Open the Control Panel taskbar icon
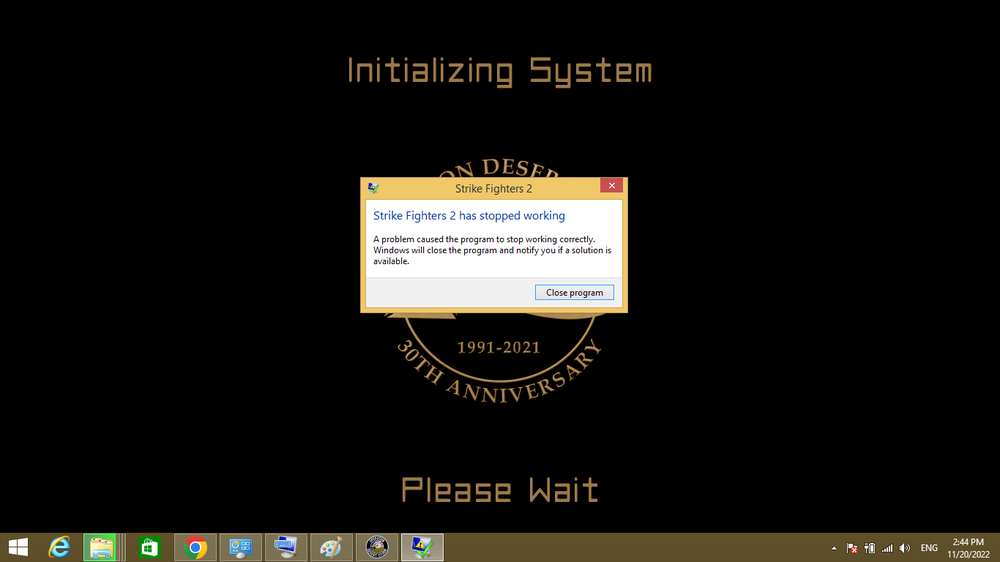 [x=240, y=547]
